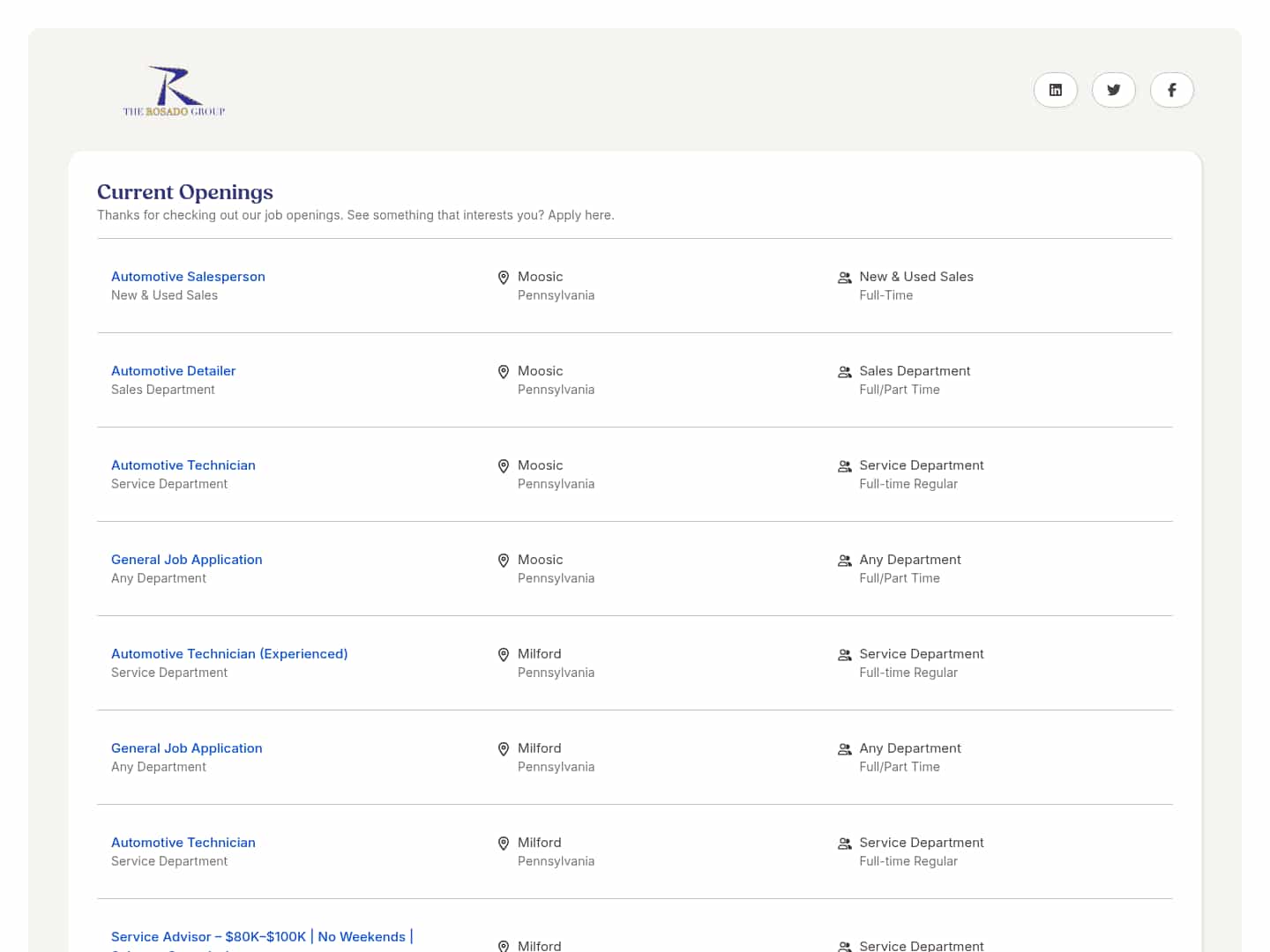Click people icon beside Sales Department
The image size is (1270, 952).
coord(844,372)
